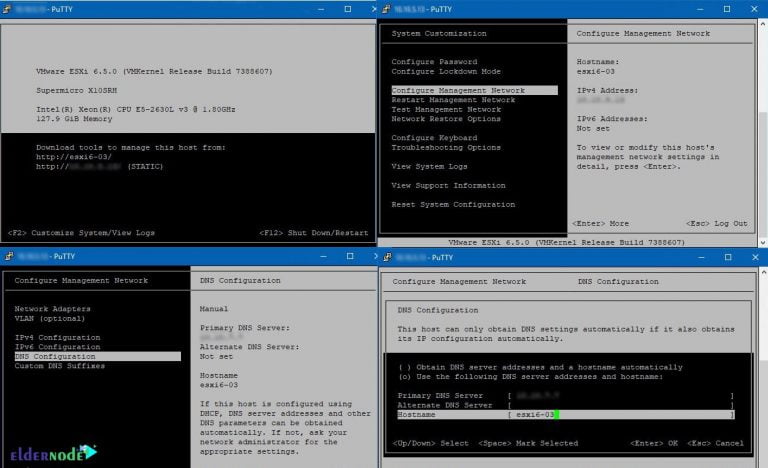Select Reset System Configuration

pos(453,204)
